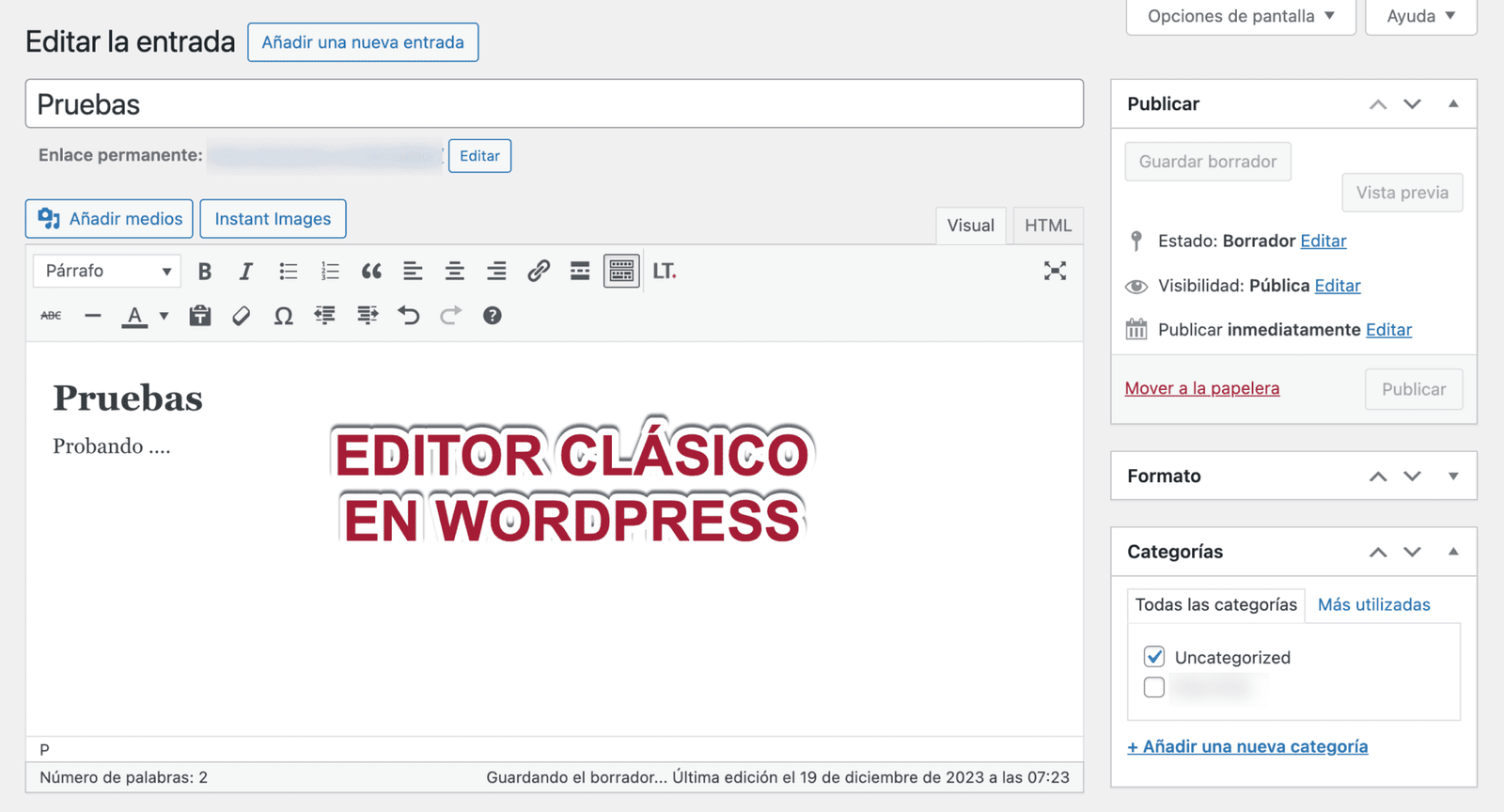The image size is (1504, 812).
Task: Collapse the Categorías panel
Action: [1453, 552]
